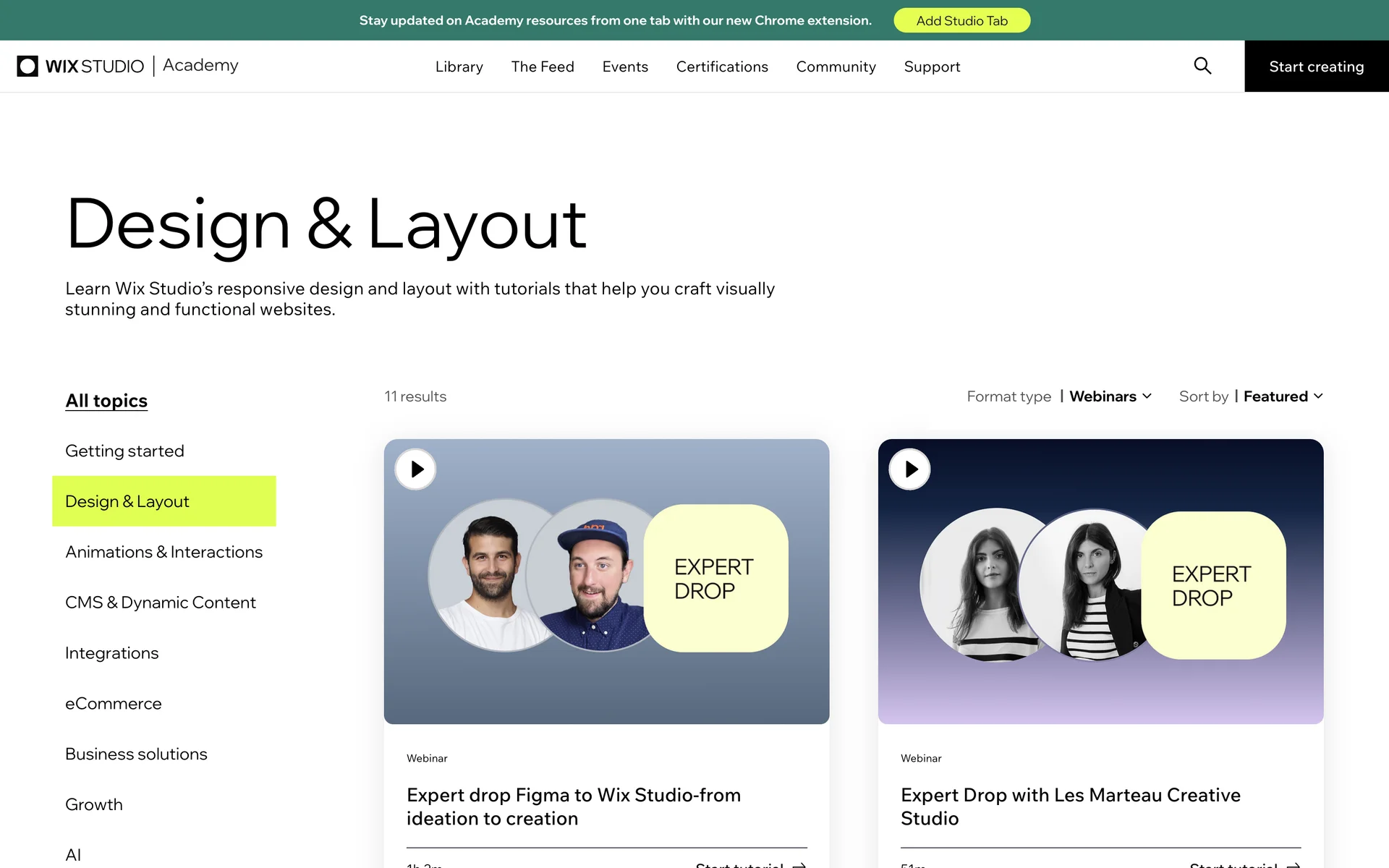Play the Les Marteau Creative Studio webinar
This screenshot has height=868, width=1389.
[909, 469]
